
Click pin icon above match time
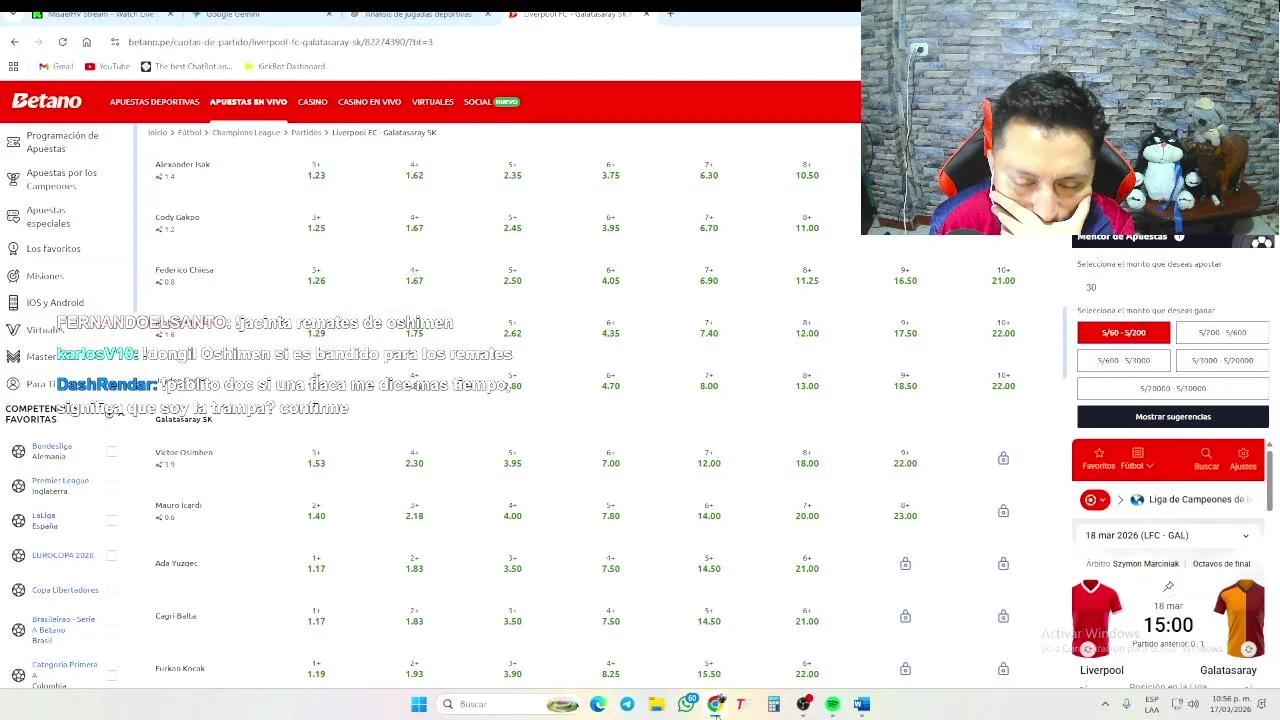coord(1168,586)
